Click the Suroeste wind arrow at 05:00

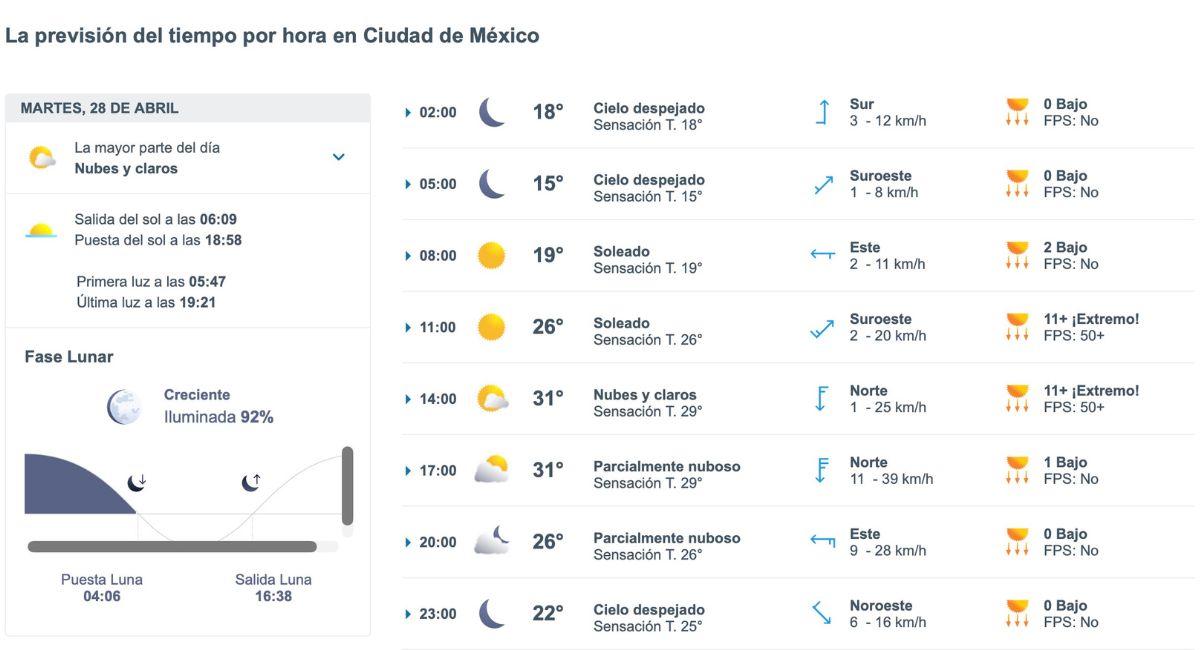point(822,184)
